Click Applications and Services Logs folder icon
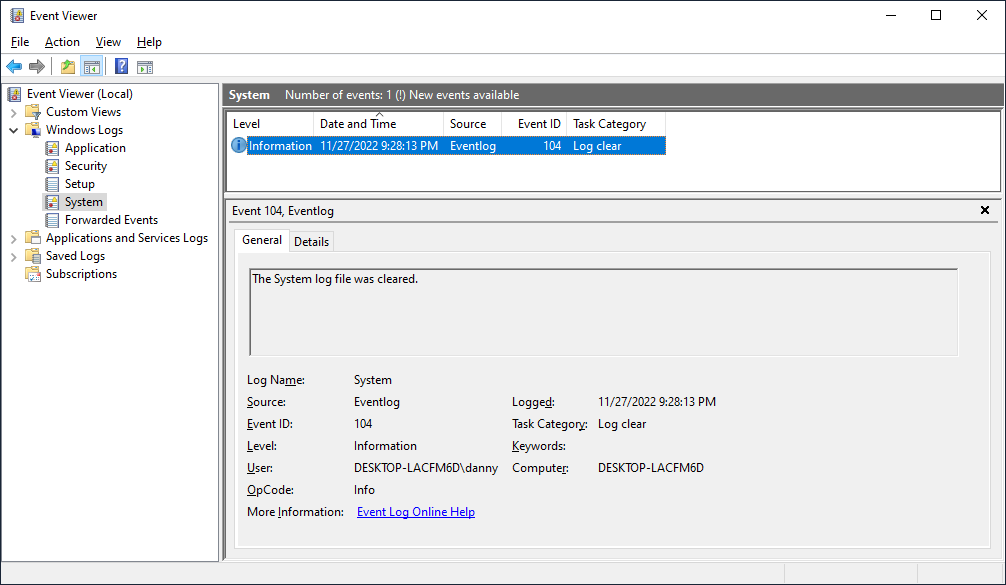 click(33, 238)
